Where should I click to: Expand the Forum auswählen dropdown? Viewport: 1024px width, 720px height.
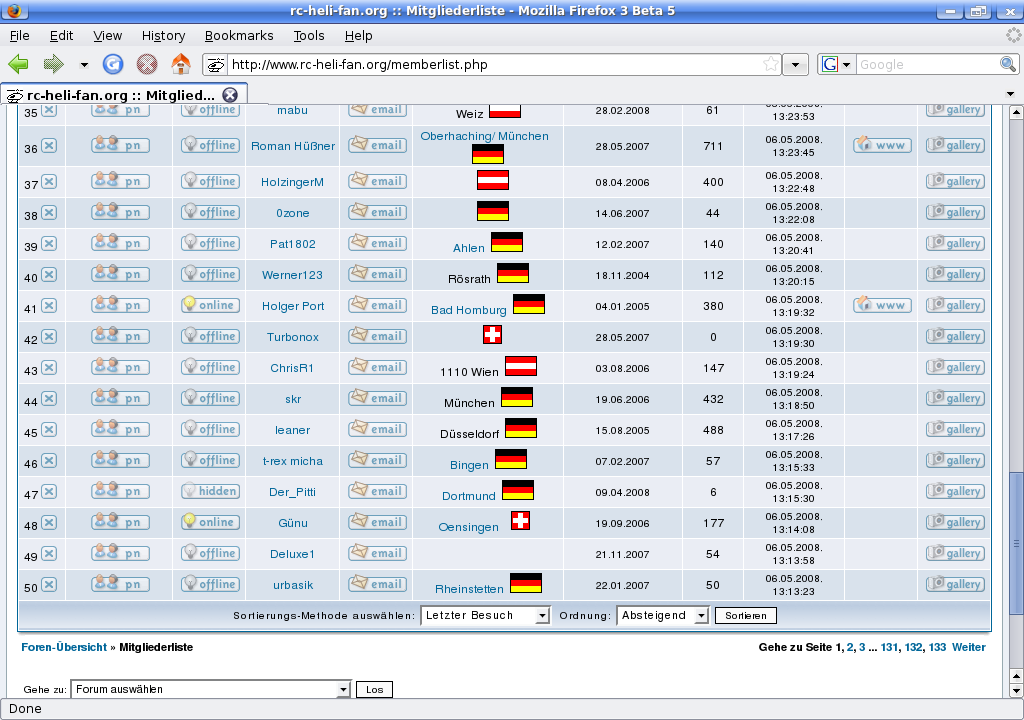[211, 689]
